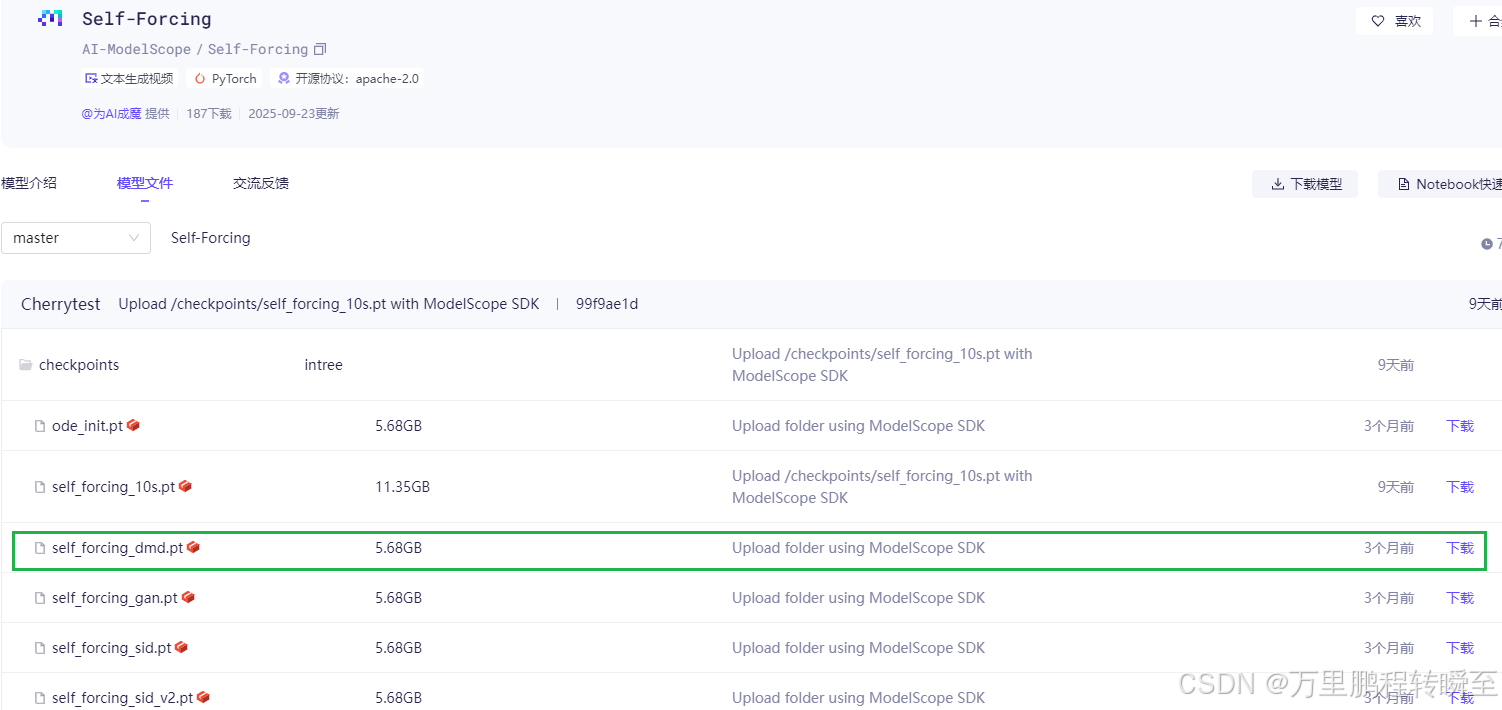1502x710 pixels.
Task: Click the file icon beside ode_init.pt
Action: pyautogui.click(x=41, y=426)
